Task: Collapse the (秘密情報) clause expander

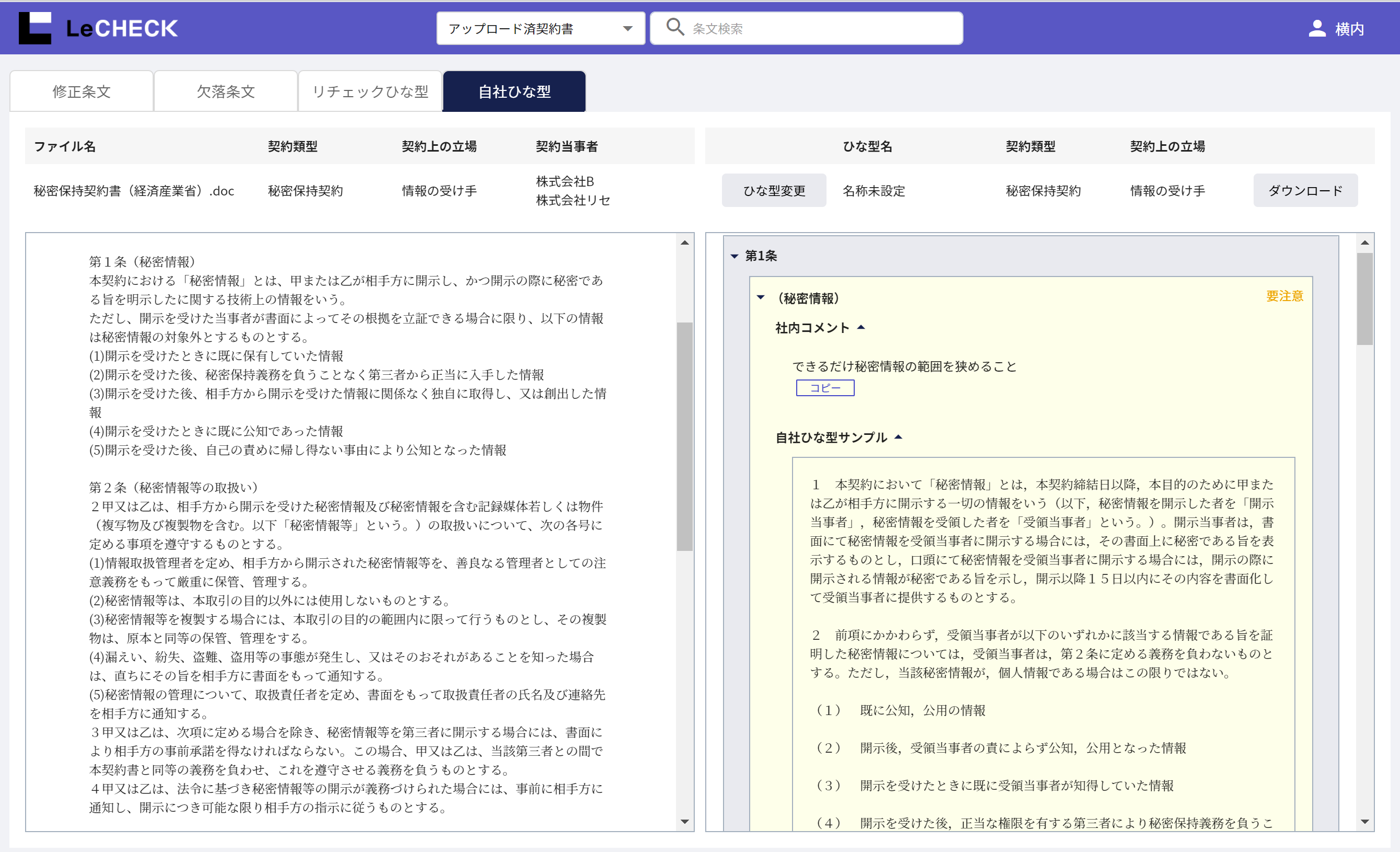Action: (760, 297)
